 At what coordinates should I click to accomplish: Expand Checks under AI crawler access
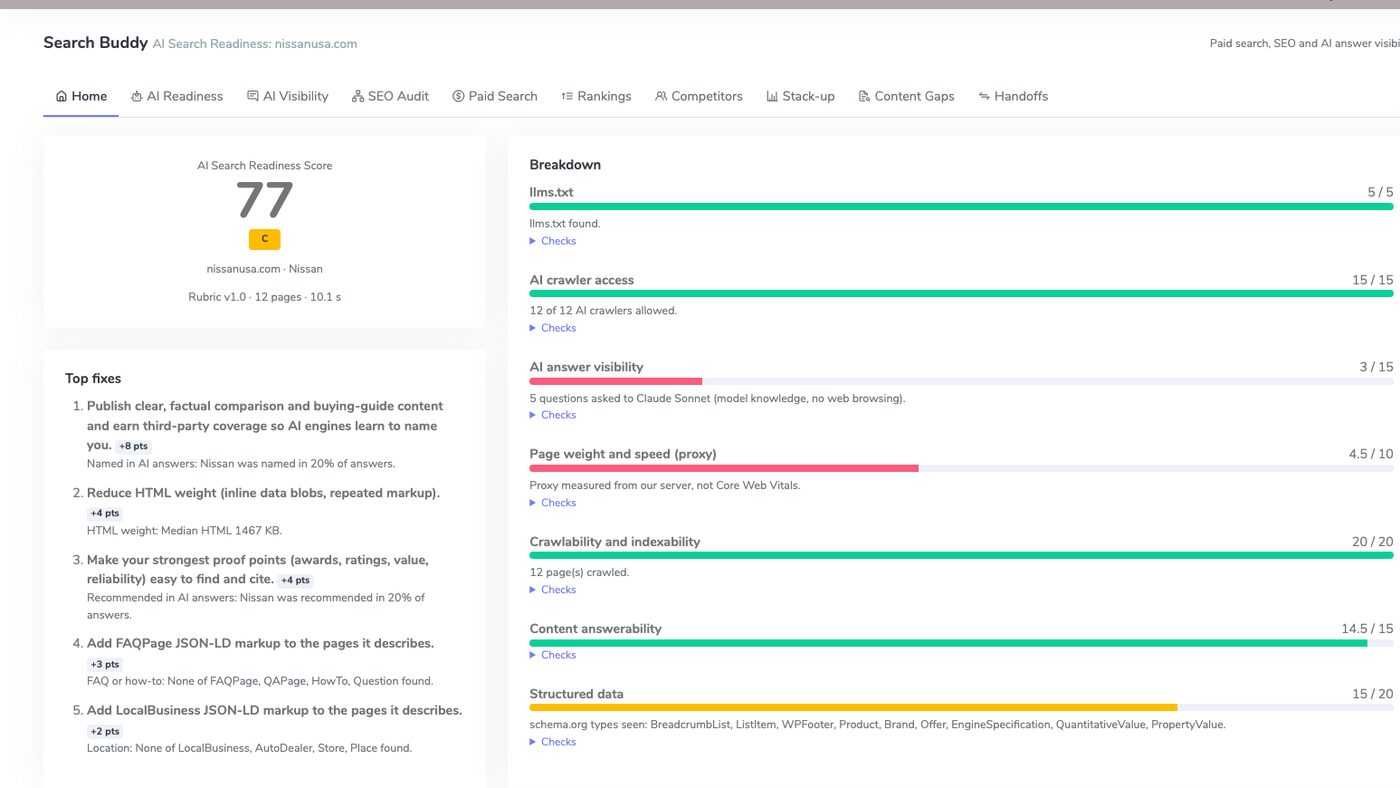point(553,328)
